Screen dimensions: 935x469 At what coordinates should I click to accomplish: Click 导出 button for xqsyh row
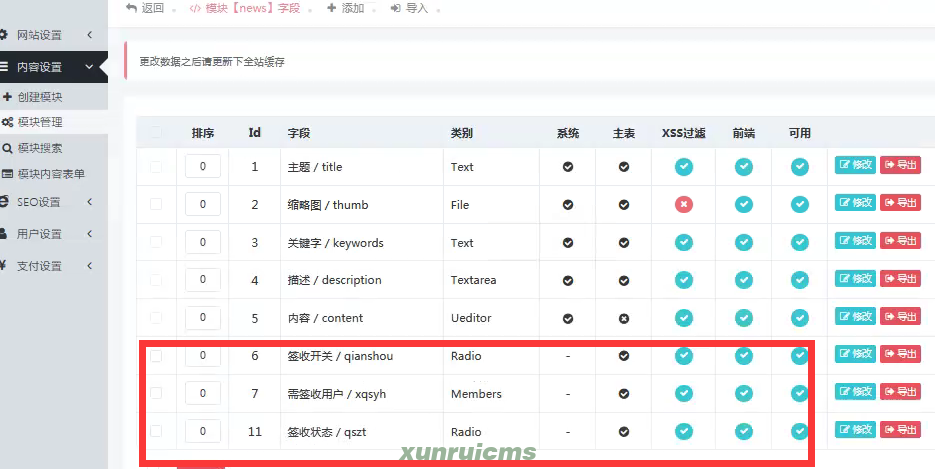click(x=900, y=392)
